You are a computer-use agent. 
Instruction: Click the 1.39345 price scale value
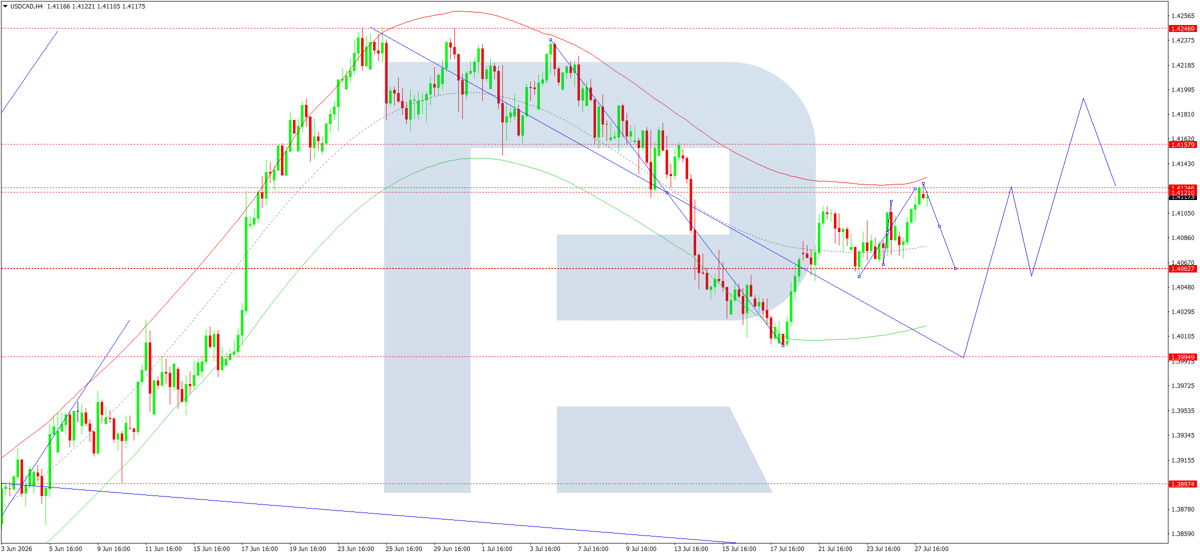tap(1184, 436)
